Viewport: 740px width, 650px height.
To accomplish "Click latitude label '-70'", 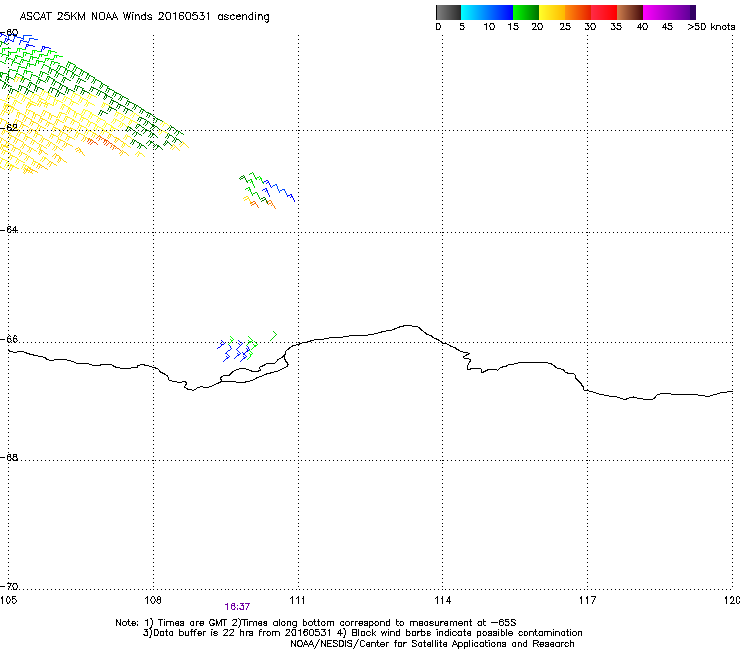I will [9, 586].
